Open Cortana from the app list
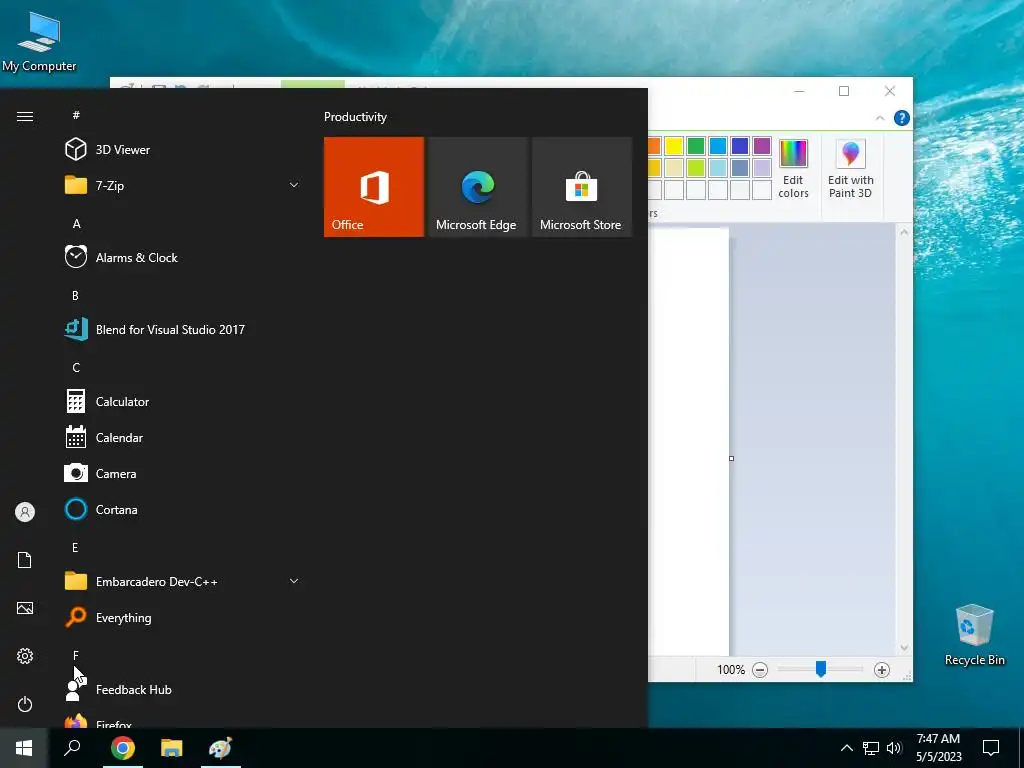The image size is (1024, 768). (x=183, y=509)
